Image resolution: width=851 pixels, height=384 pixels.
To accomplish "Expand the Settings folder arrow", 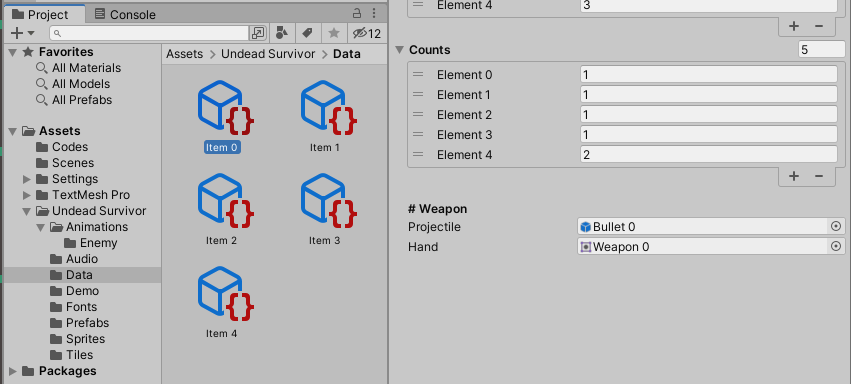I will tap(27, 179).
